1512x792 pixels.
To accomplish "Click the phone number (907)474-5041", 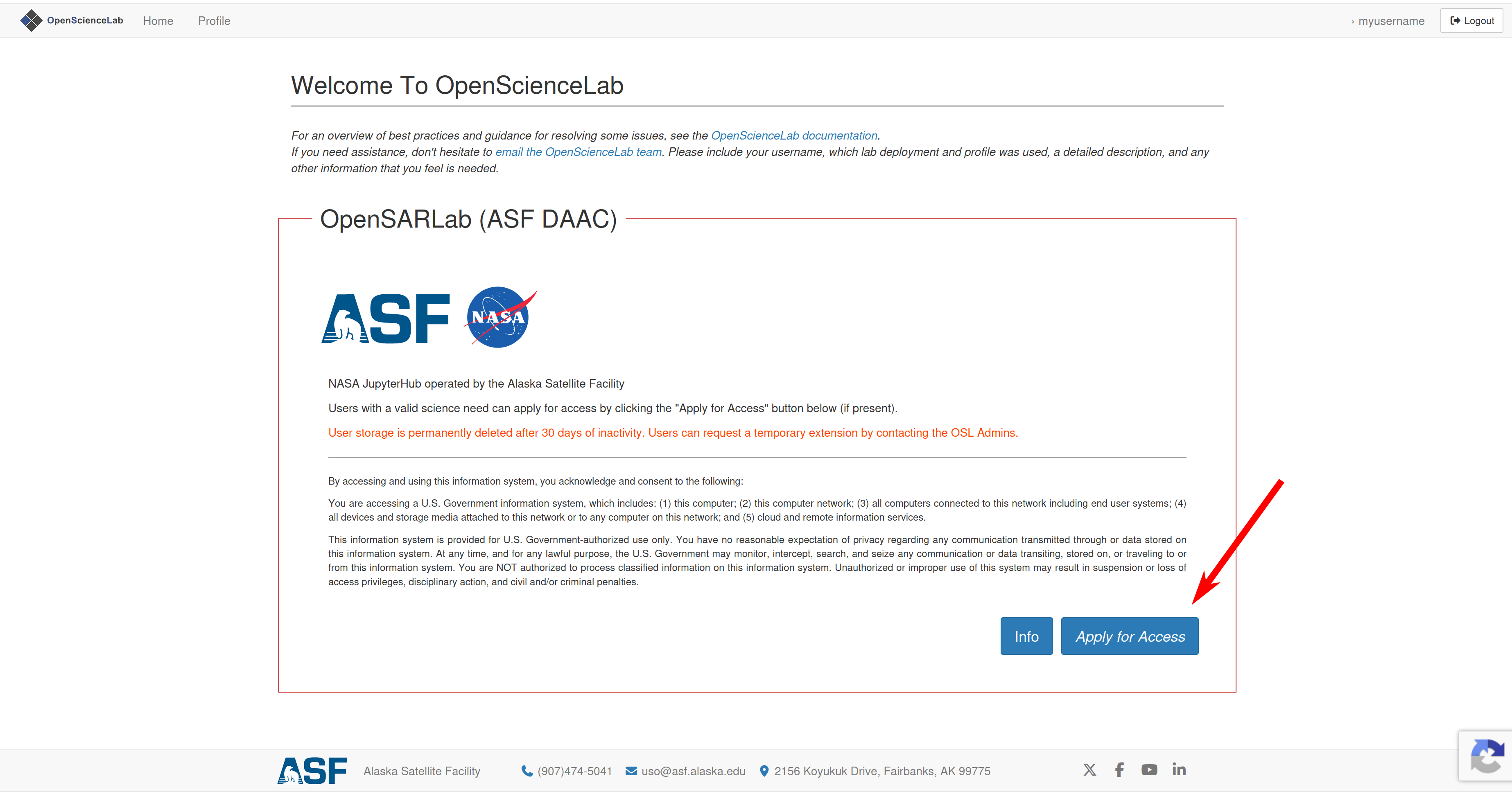I will (x=575, y=772).
